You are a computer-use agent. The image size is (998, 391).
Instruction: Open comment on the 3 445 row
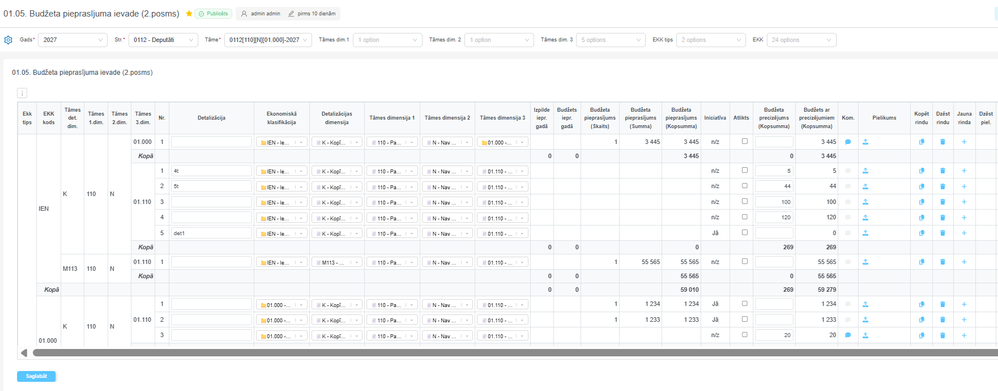[848, 142]
